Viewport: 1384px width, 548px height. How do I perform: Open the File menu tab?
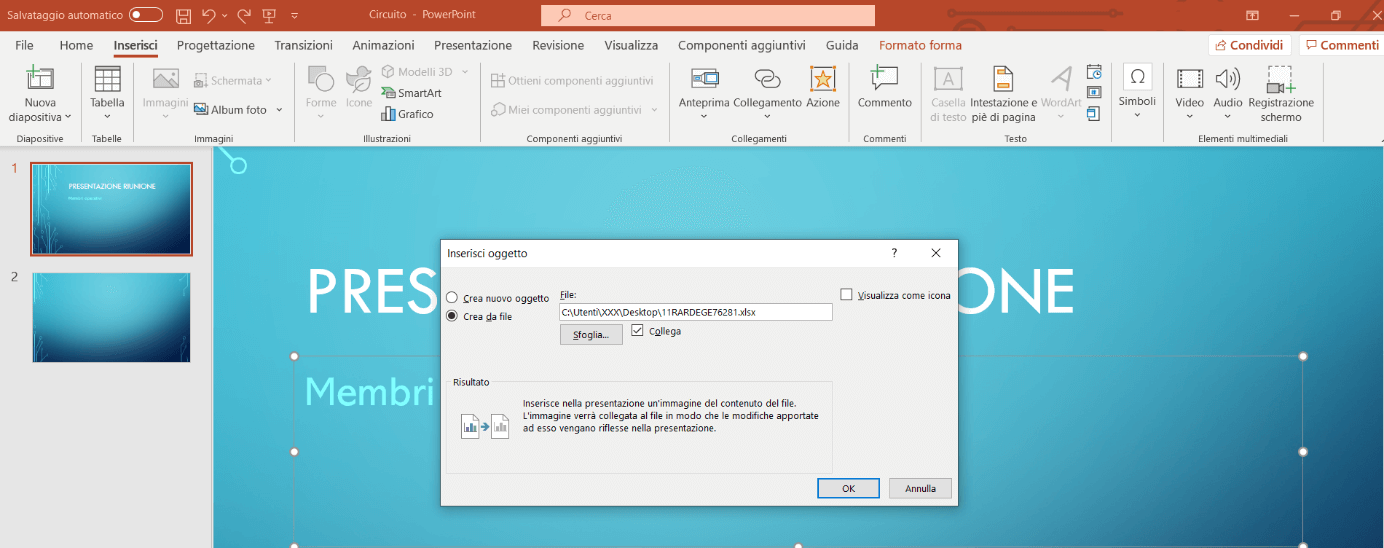click(x=24, y=45)
